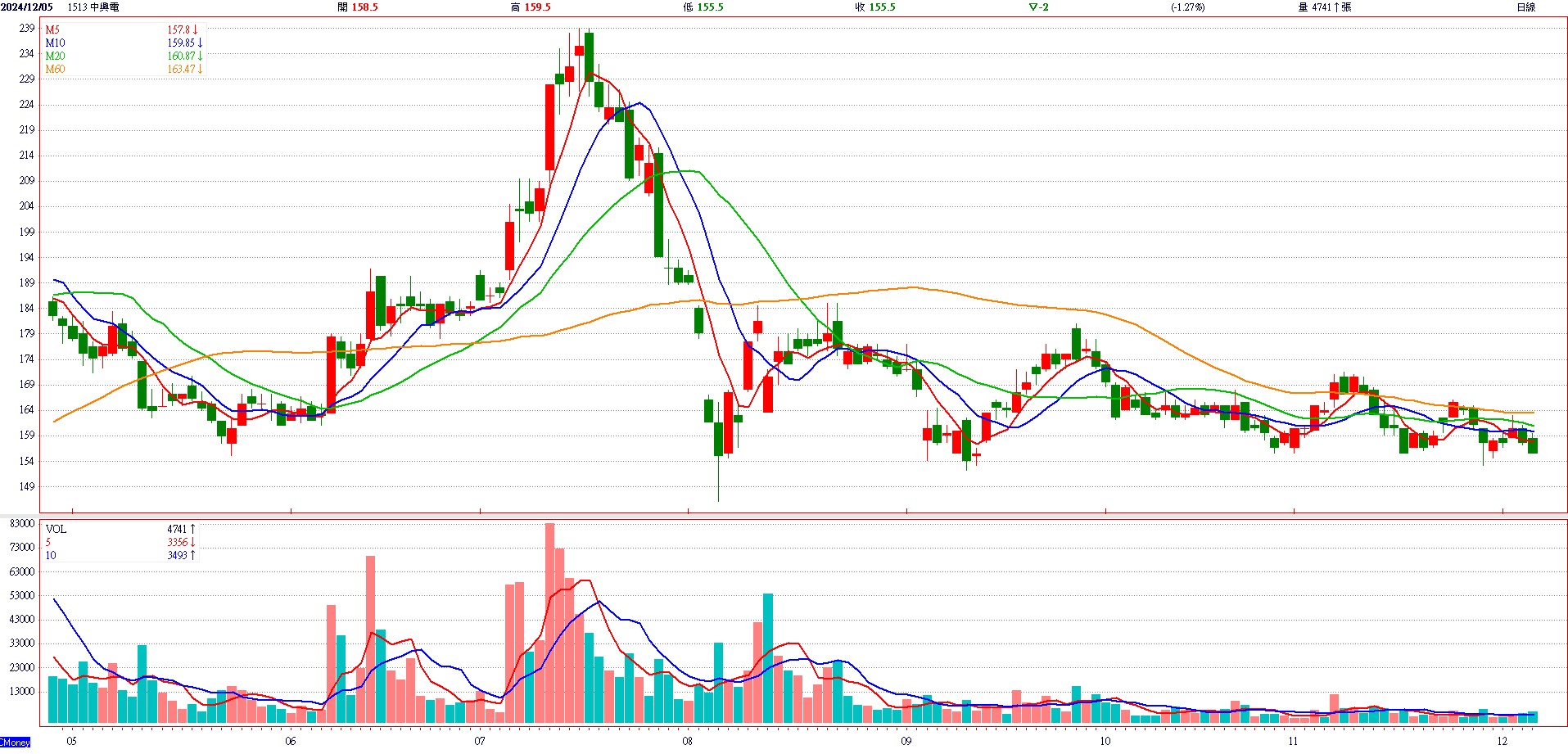Click the month 07 label on time axis
The height and width of the screenshot is (754, 1568).
tap(480, 741)
